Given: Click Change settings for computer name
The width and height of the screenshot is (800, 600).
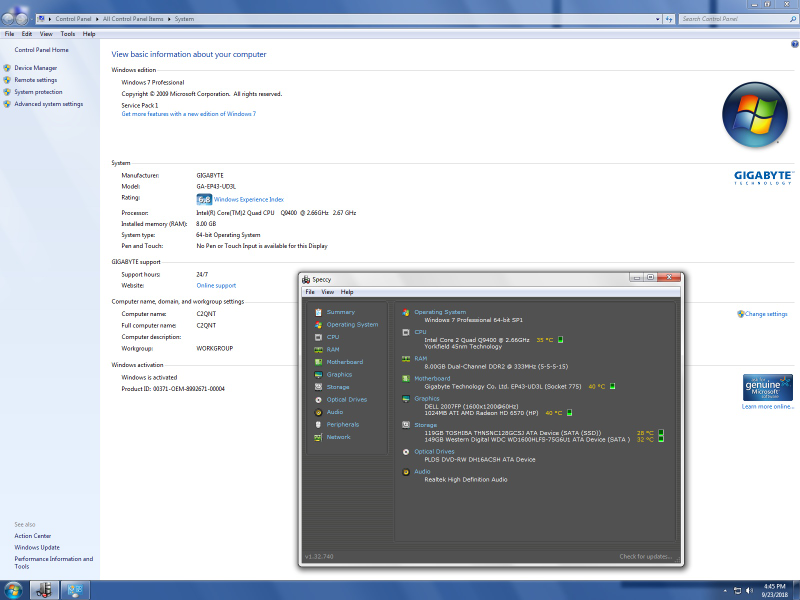Looking at the screenshot, I should point(766,314).
